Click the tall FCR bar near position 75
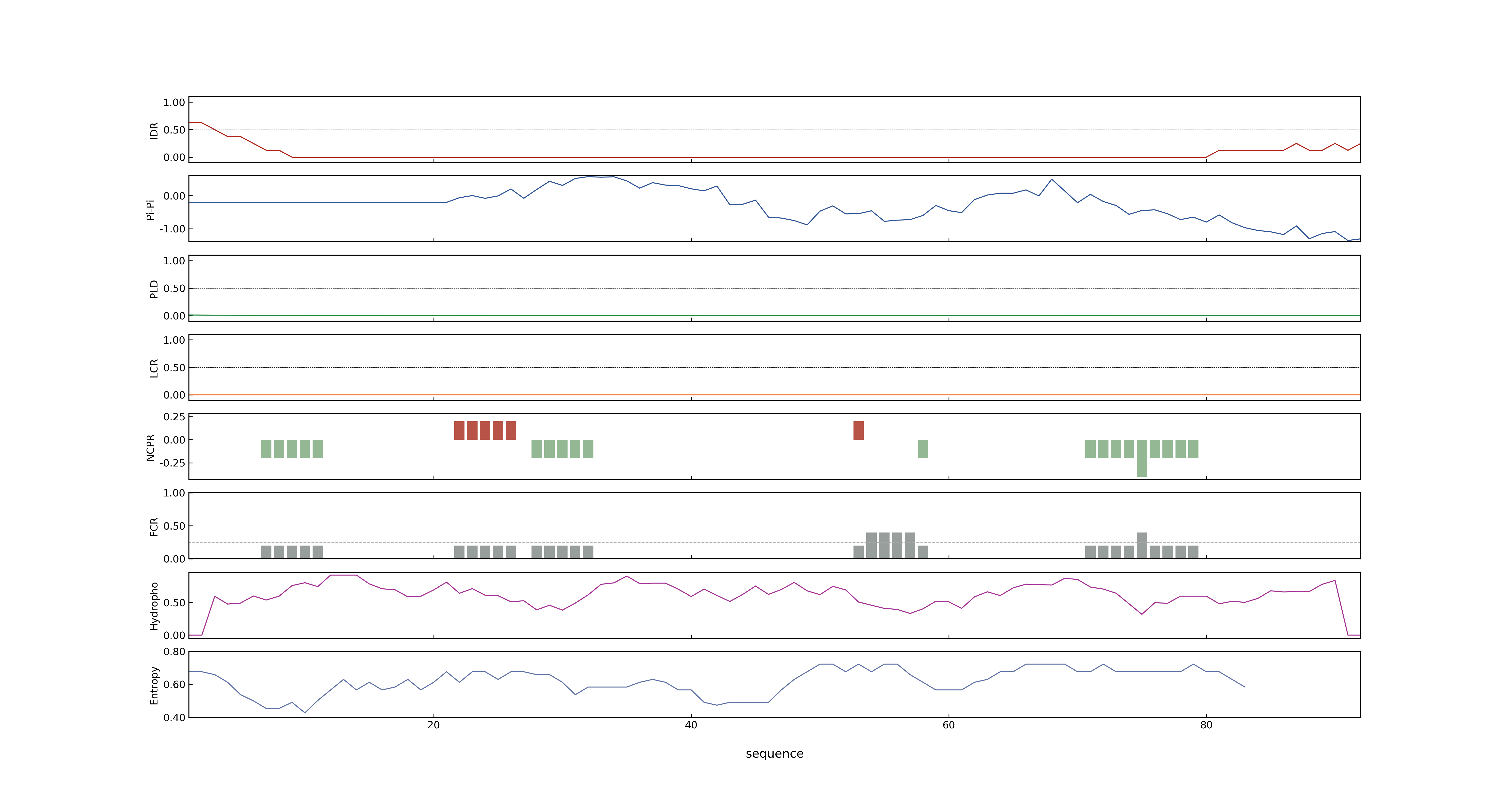Viewport: 1512px width, 806px height. [1142, 546]
